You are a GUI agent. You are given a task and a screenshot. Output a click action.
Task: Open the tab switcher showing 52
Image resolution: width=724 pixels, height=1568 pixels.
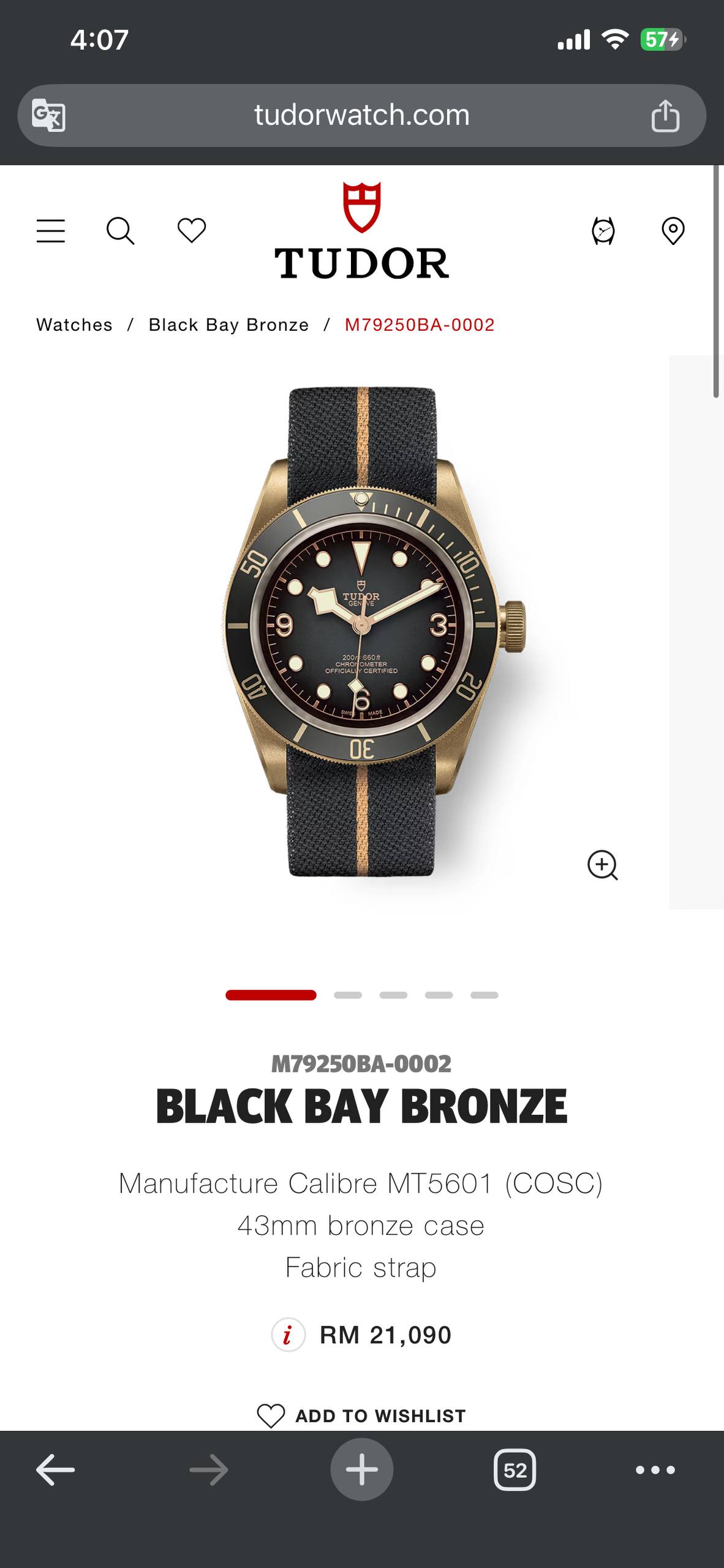point(515,1469)
